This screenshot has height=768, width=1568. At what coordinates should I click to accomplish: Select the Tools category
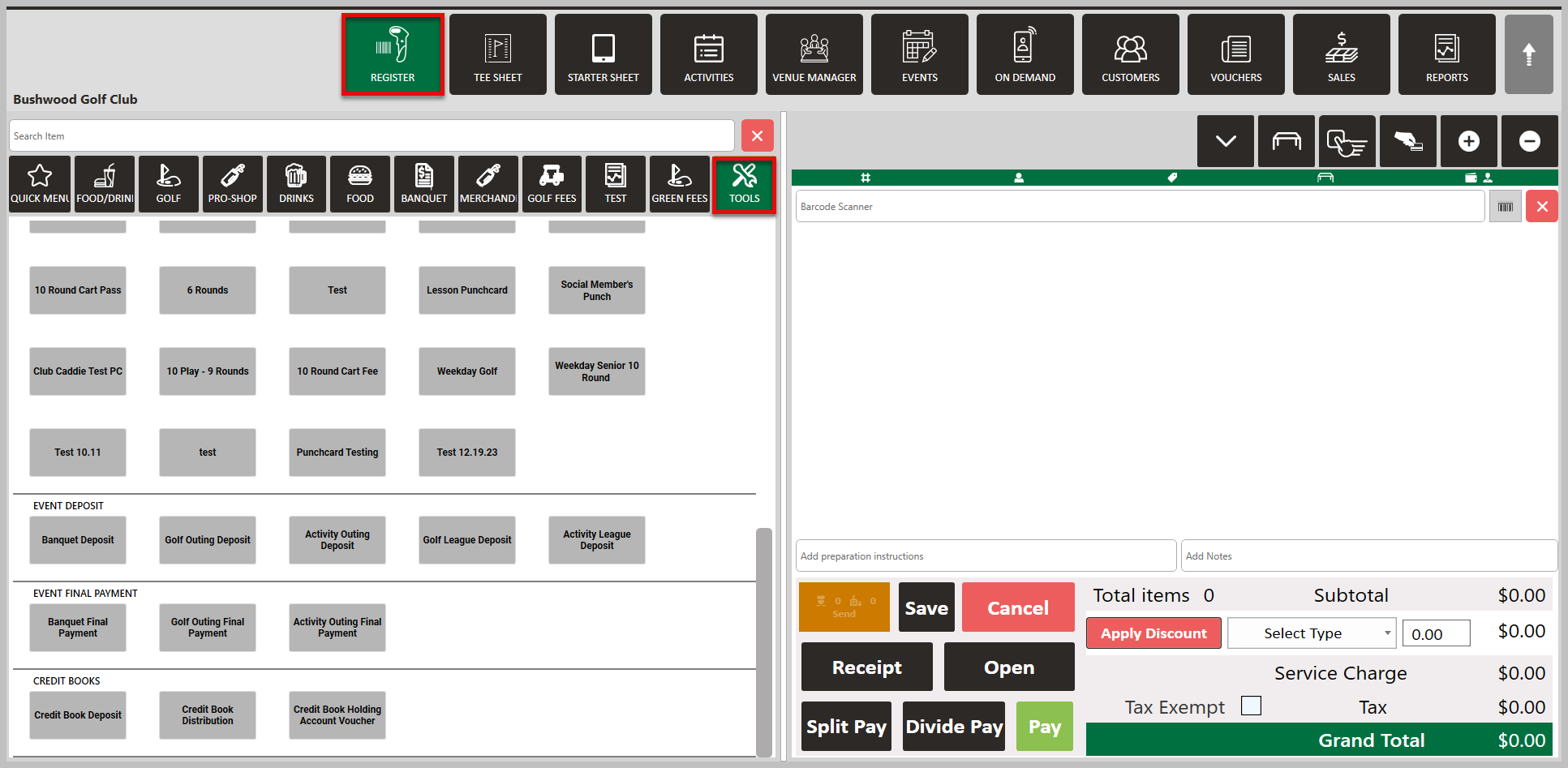pyautogui.click(x=745, y=185)
